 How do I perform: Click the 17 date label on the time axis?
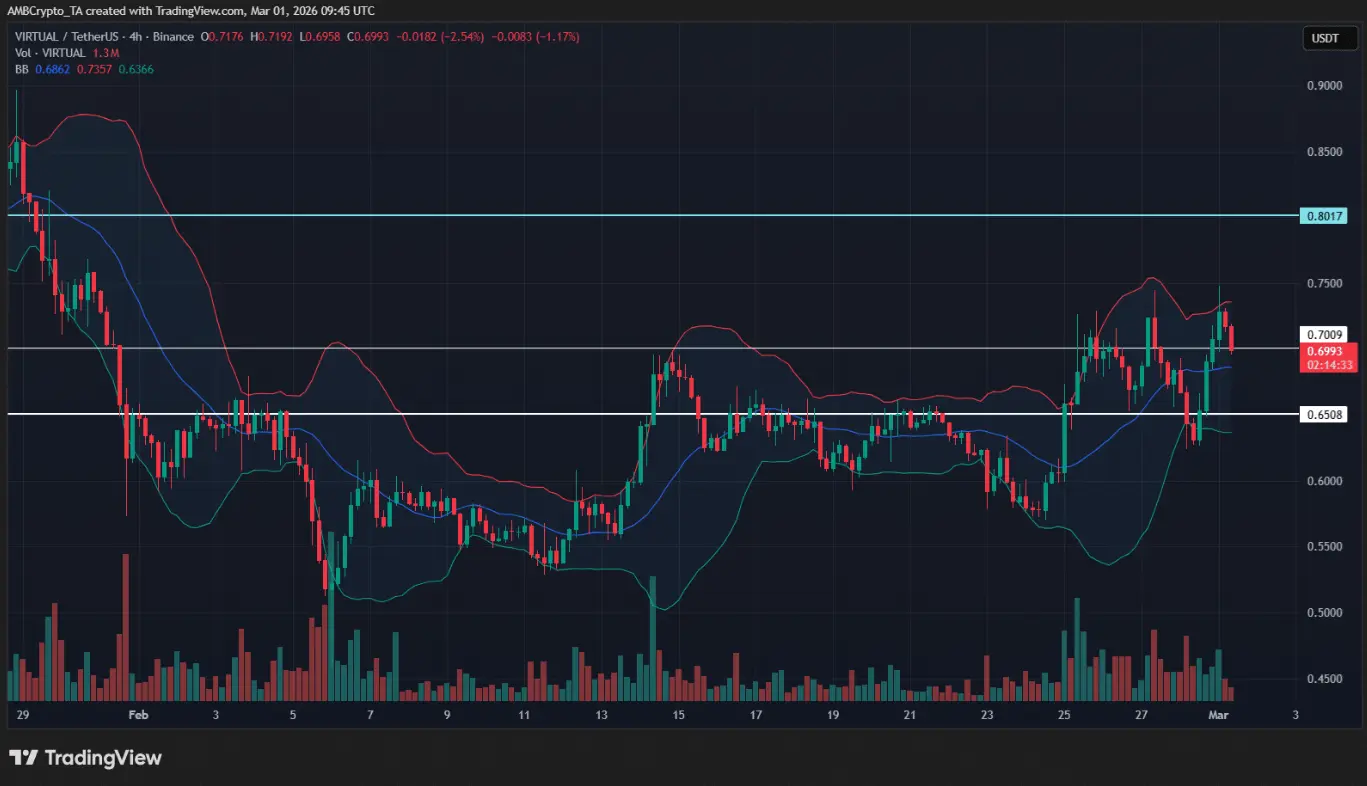755,715
